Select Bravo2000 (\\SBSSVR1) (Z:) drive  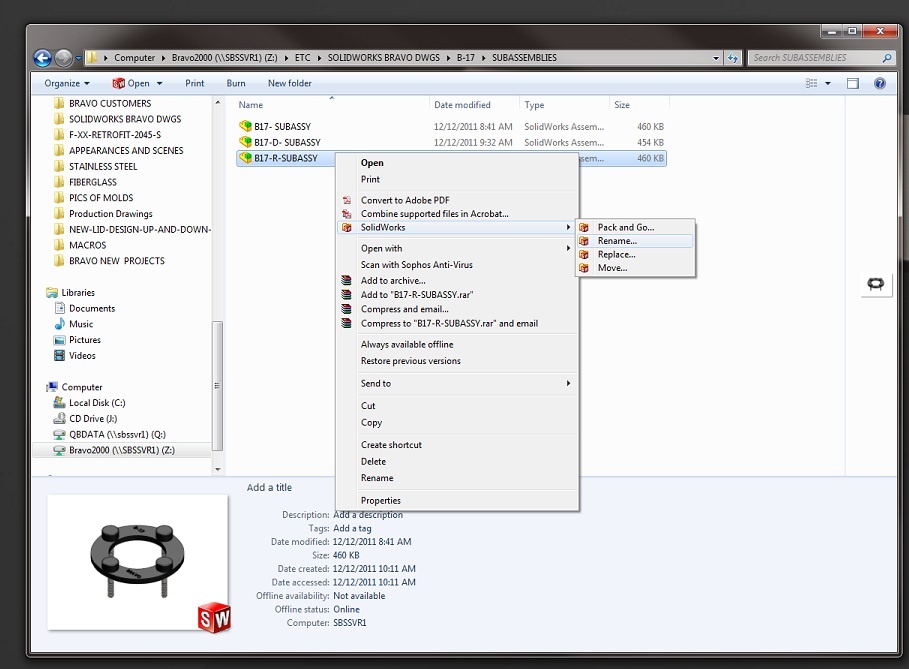click(x=122, y=450)
